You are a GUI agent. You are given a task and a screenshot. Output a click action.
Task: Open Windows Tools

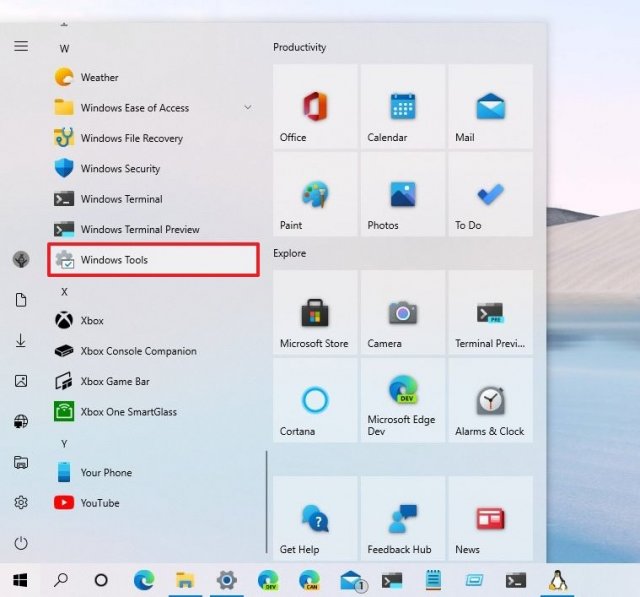[153, 260]
